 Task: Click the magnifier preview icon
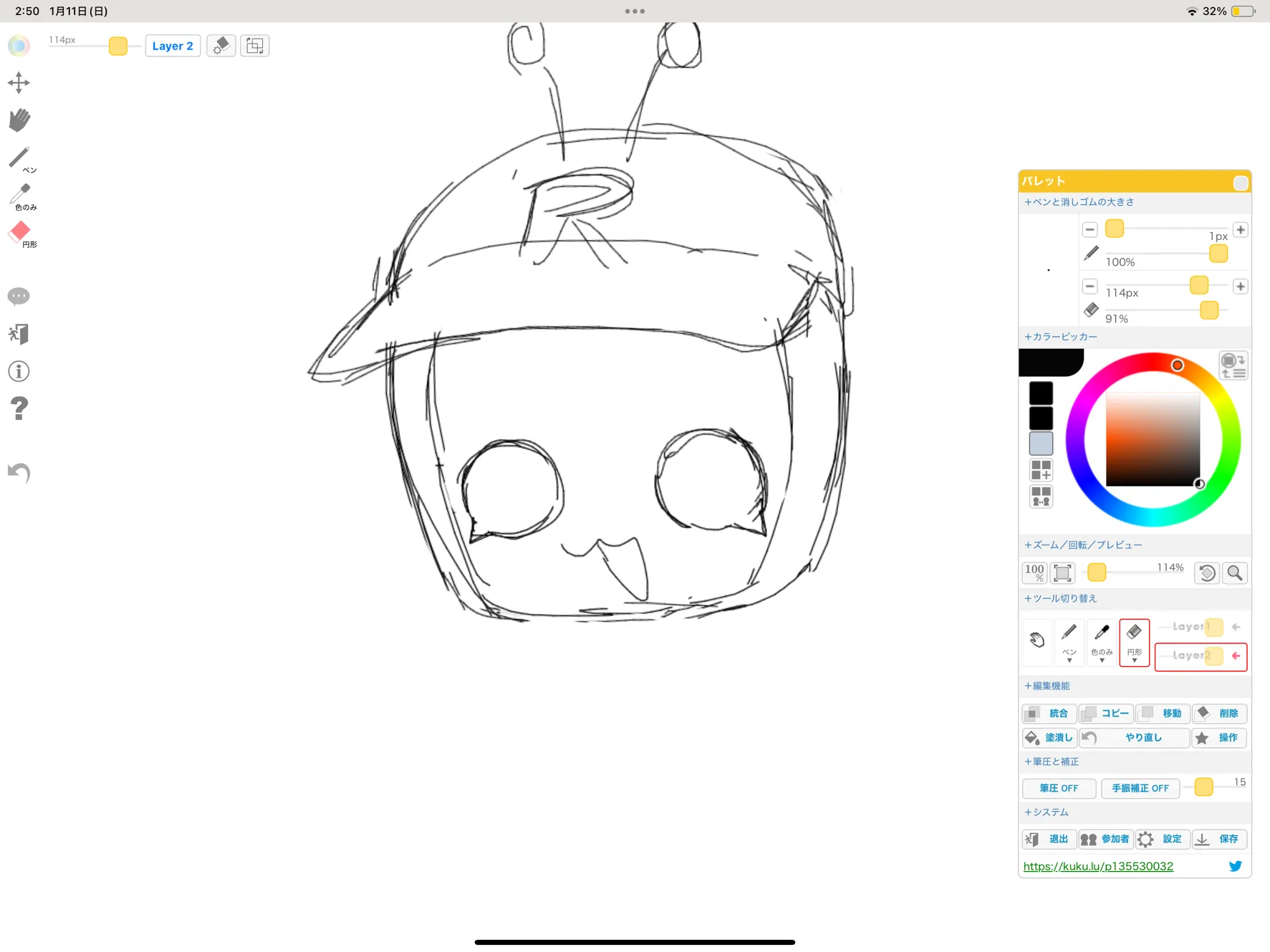(x=1235, y=573)
